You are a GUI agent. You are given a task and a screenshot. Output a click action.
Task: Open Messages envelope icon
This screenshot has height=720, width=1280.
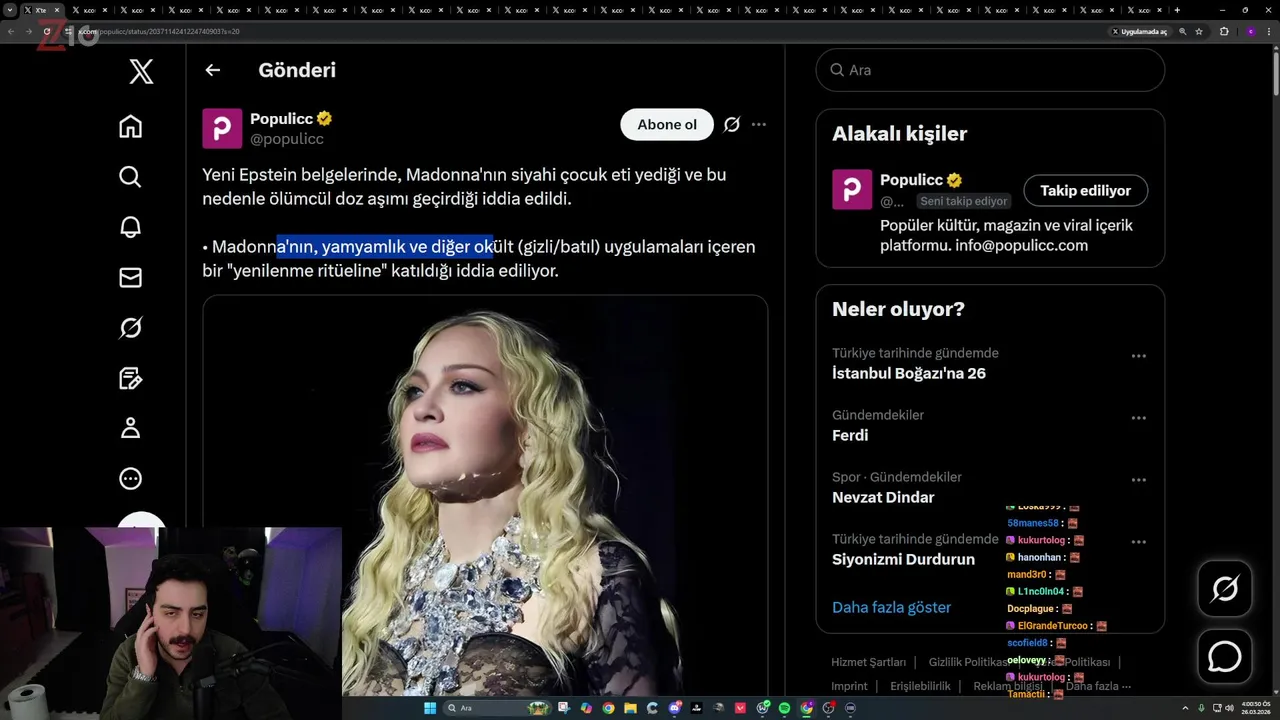[x=130, y=277]
